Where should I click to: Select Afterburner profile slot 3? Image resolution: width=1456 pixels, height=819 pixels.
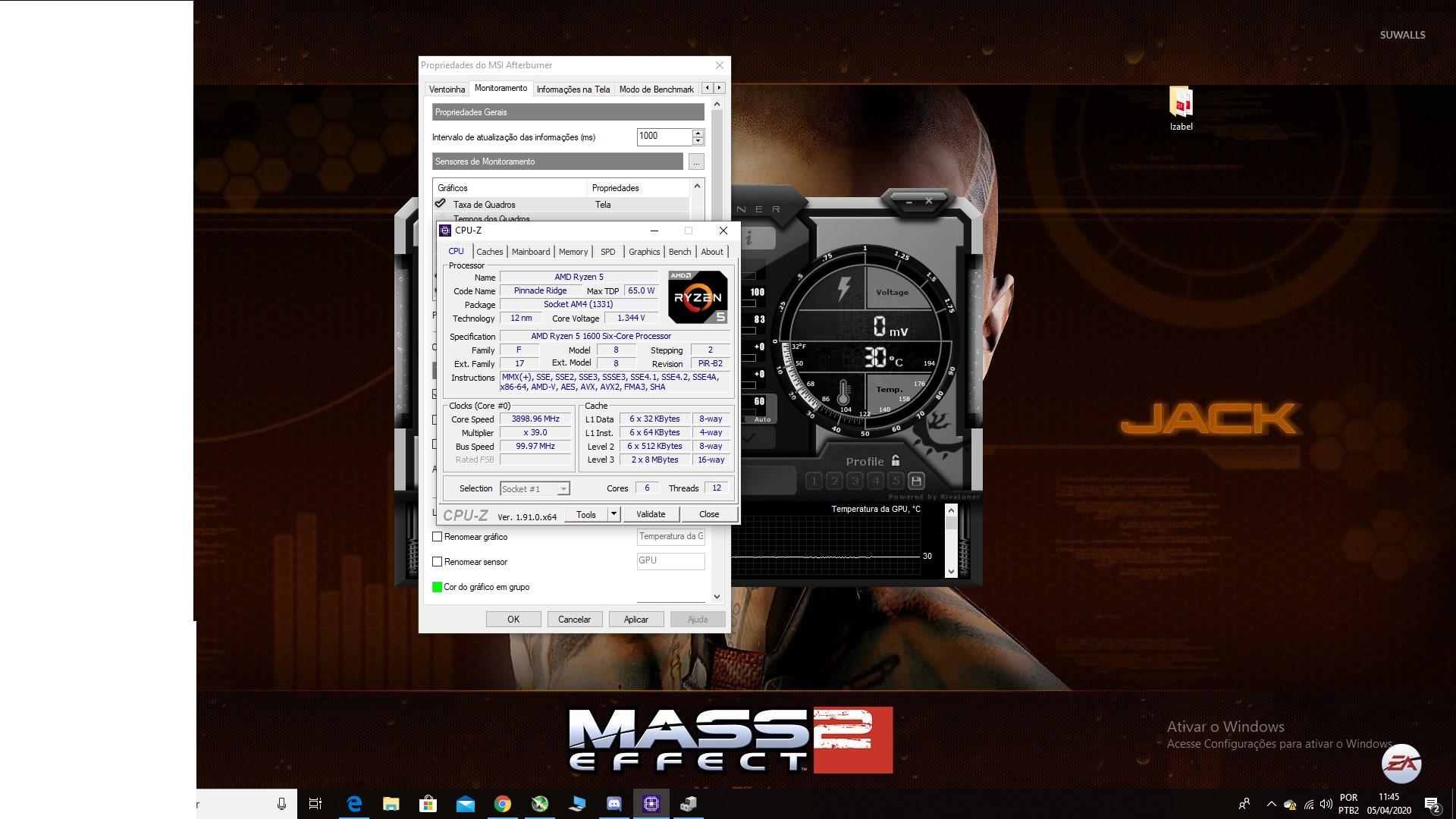click(855, 481)
